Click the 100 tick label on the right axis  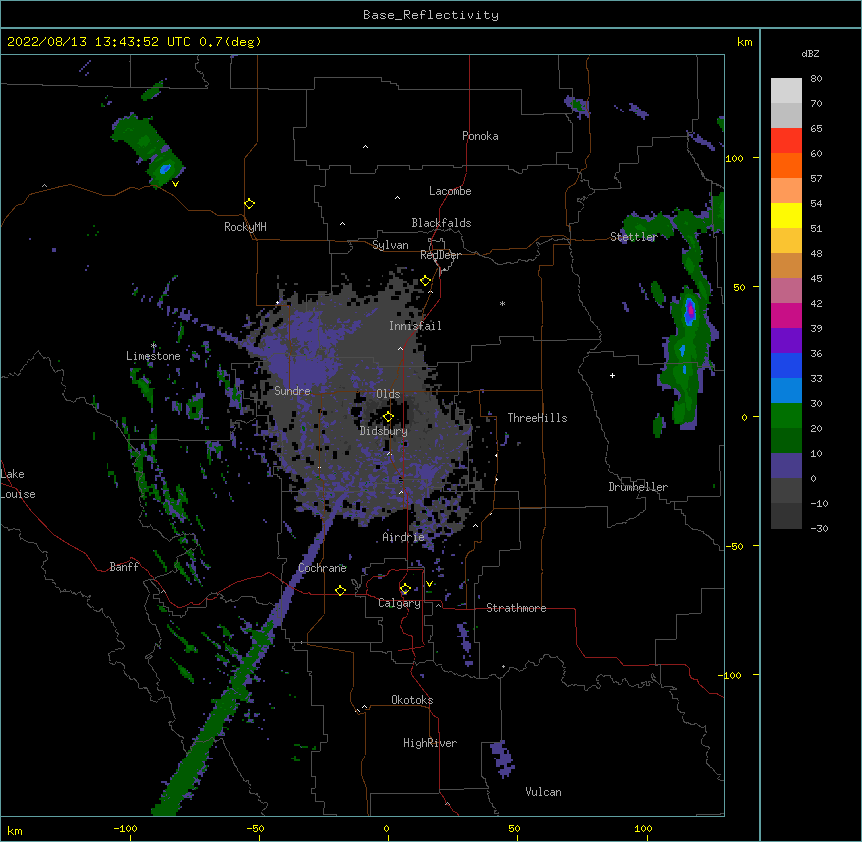tap(734, 158)
